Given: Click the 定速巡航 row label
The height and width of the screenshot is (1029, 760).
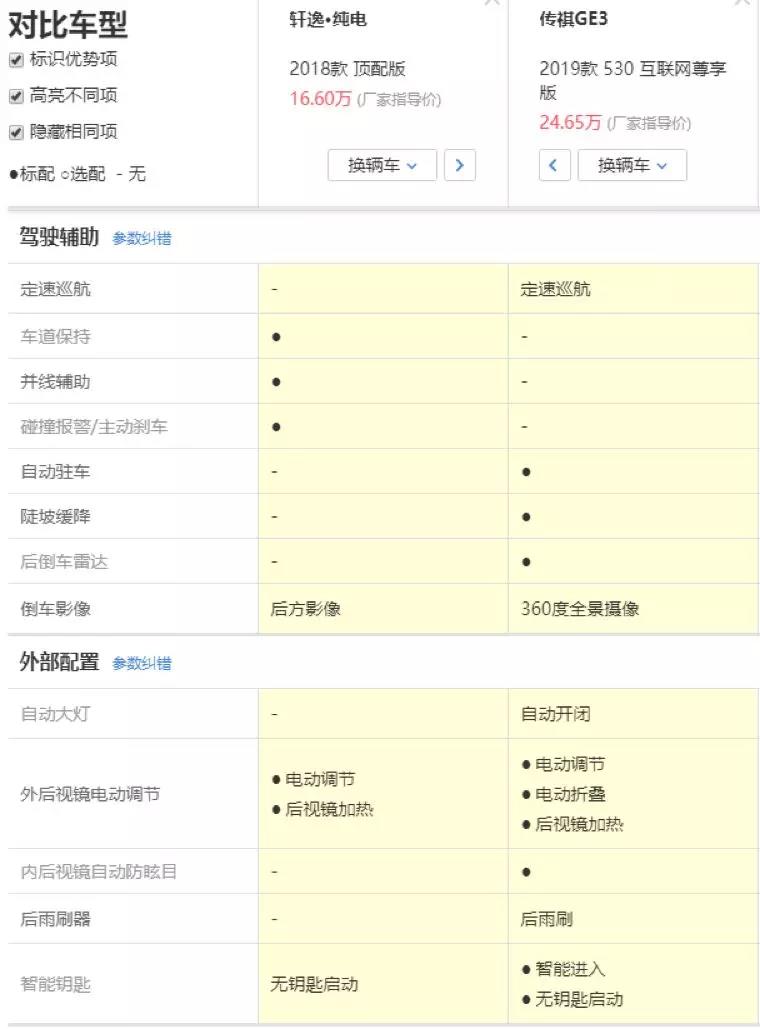Looking at the screenshot, I should click(55, 289).
